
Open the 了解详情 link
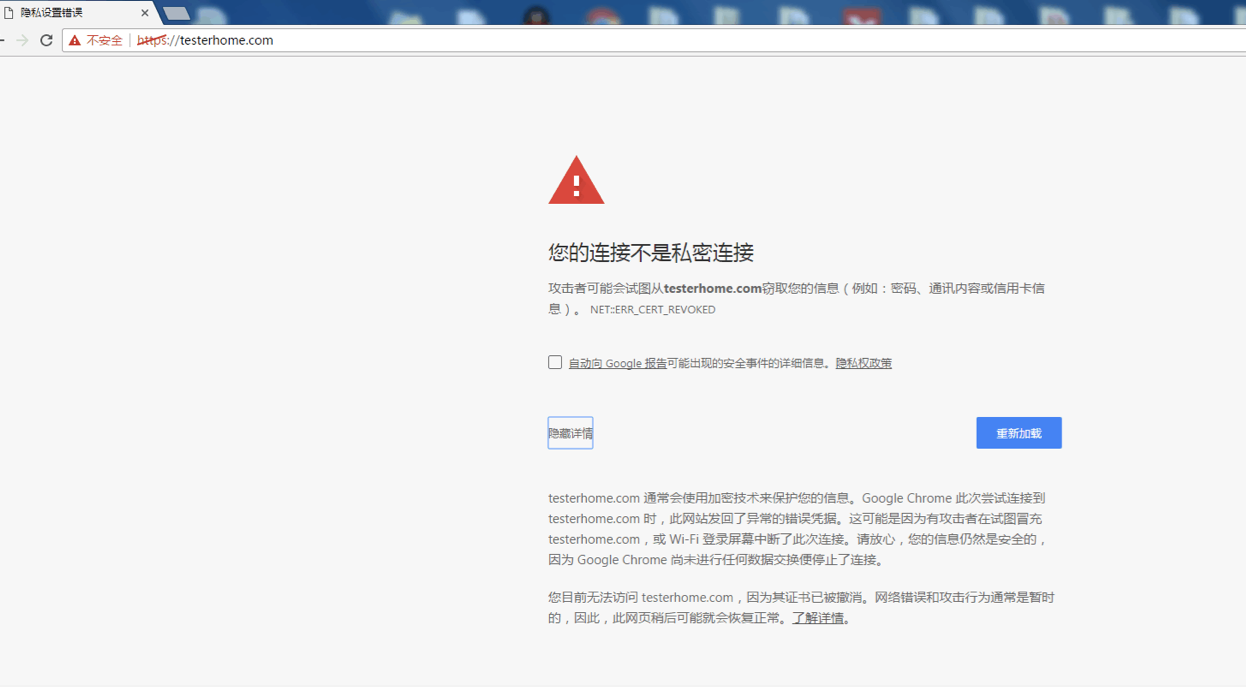818,618
